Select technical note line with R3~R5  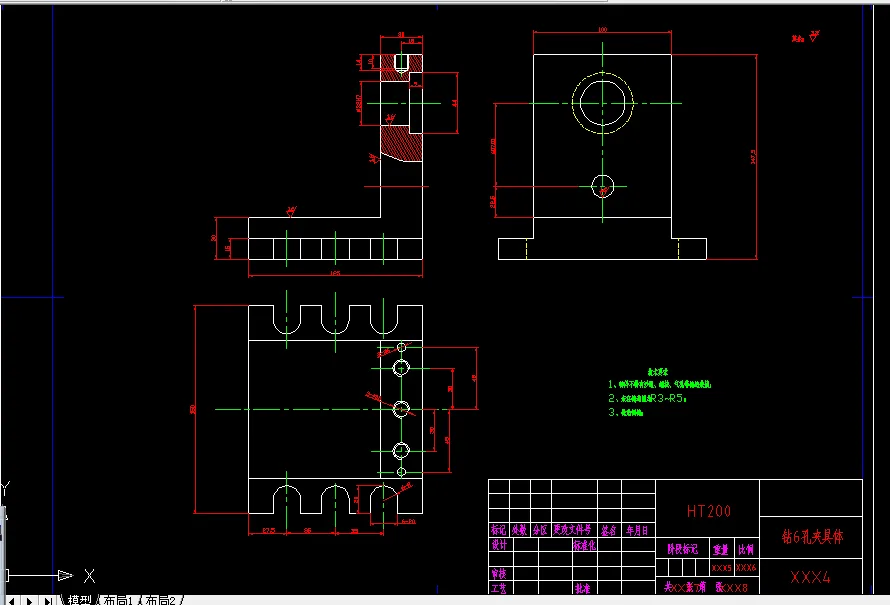tap(647, 398)
